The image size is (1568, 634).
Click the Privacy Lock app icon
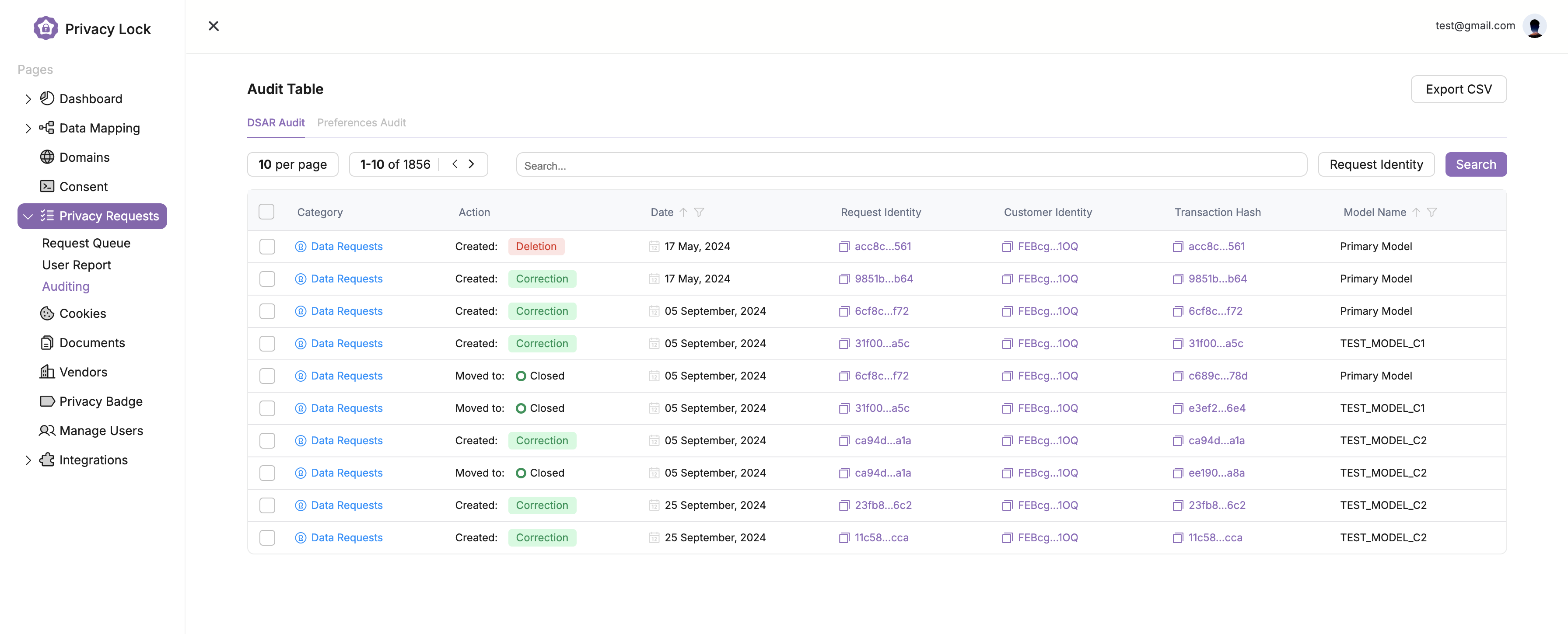pyautogui.click(x=45, y=28)
